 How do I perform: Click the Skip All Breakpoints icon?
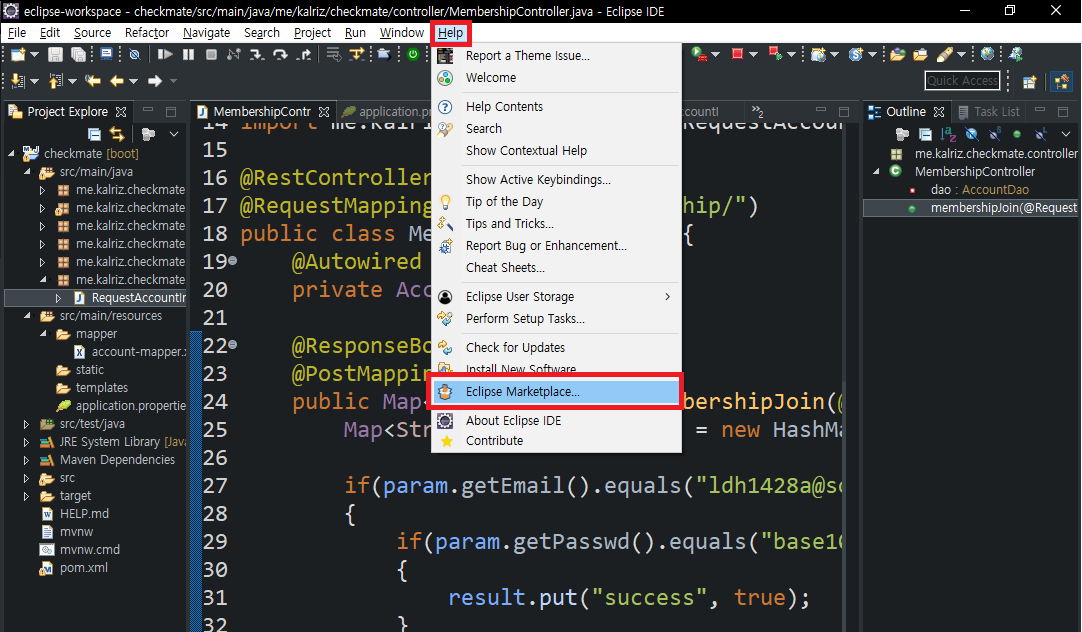[135, 54]
